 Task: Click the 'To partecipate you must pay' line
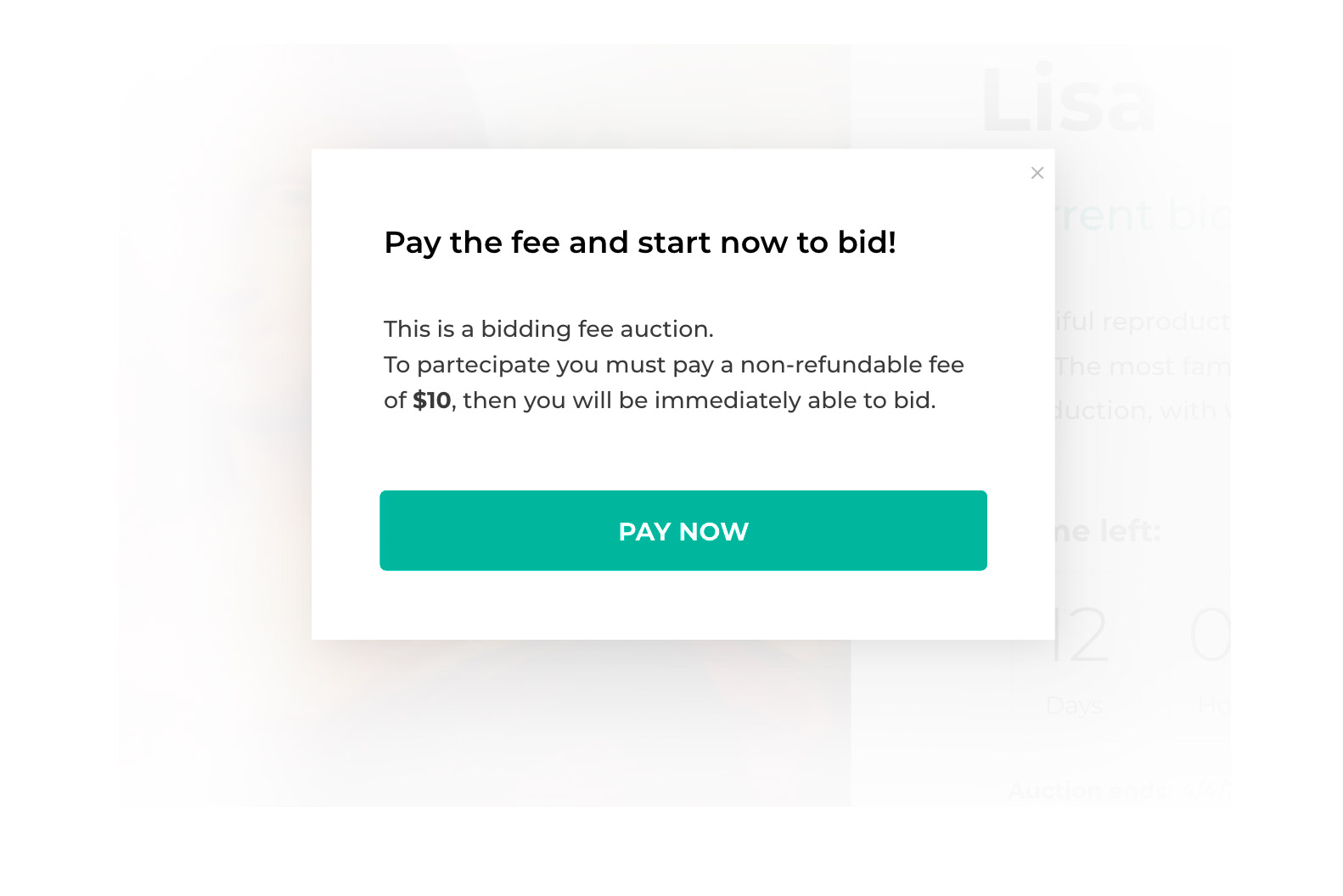pos(674,365)
